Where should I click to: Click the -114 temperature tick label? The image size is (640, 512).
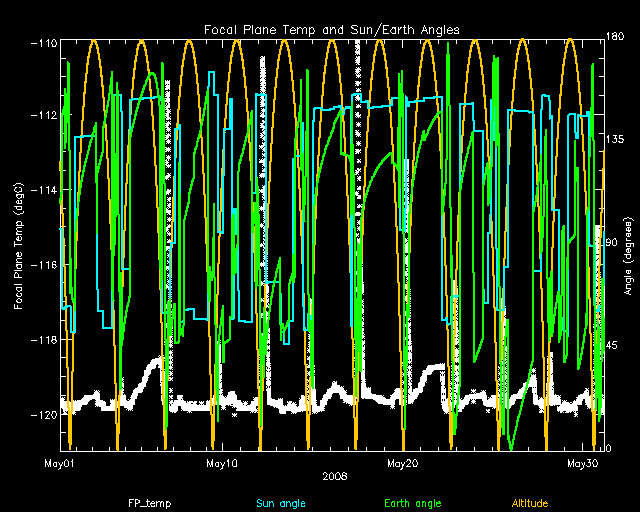(42, 190)
